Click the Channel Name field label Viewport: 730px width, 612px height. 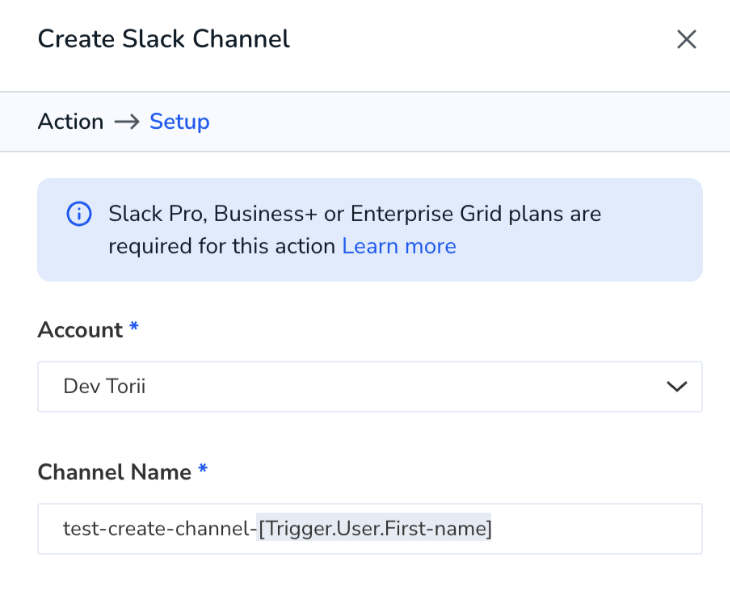[115, 472]
